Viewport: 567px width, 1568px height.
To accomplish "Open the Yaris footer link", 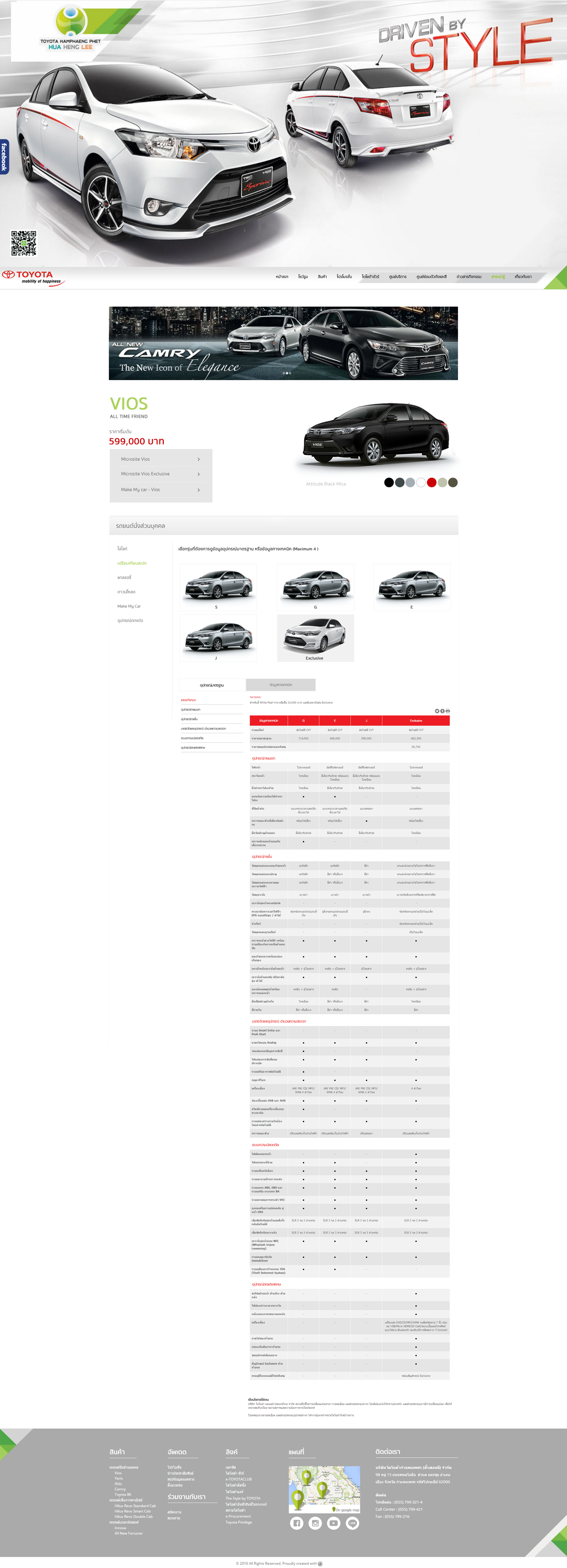I will coord(119,1478).
